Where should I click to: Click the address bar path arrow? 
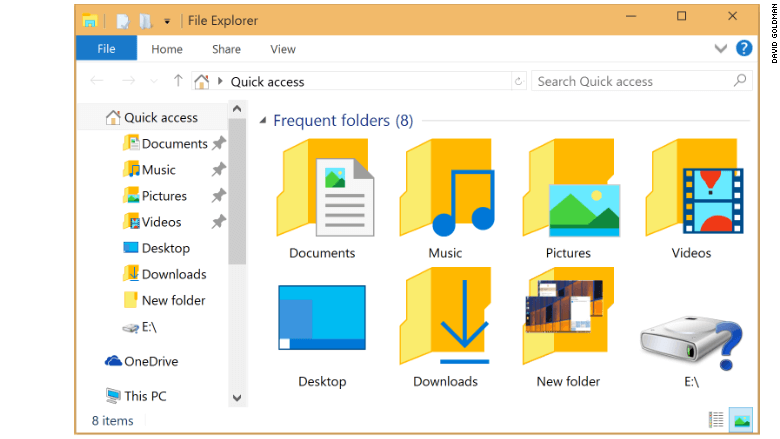coord(220,81)
